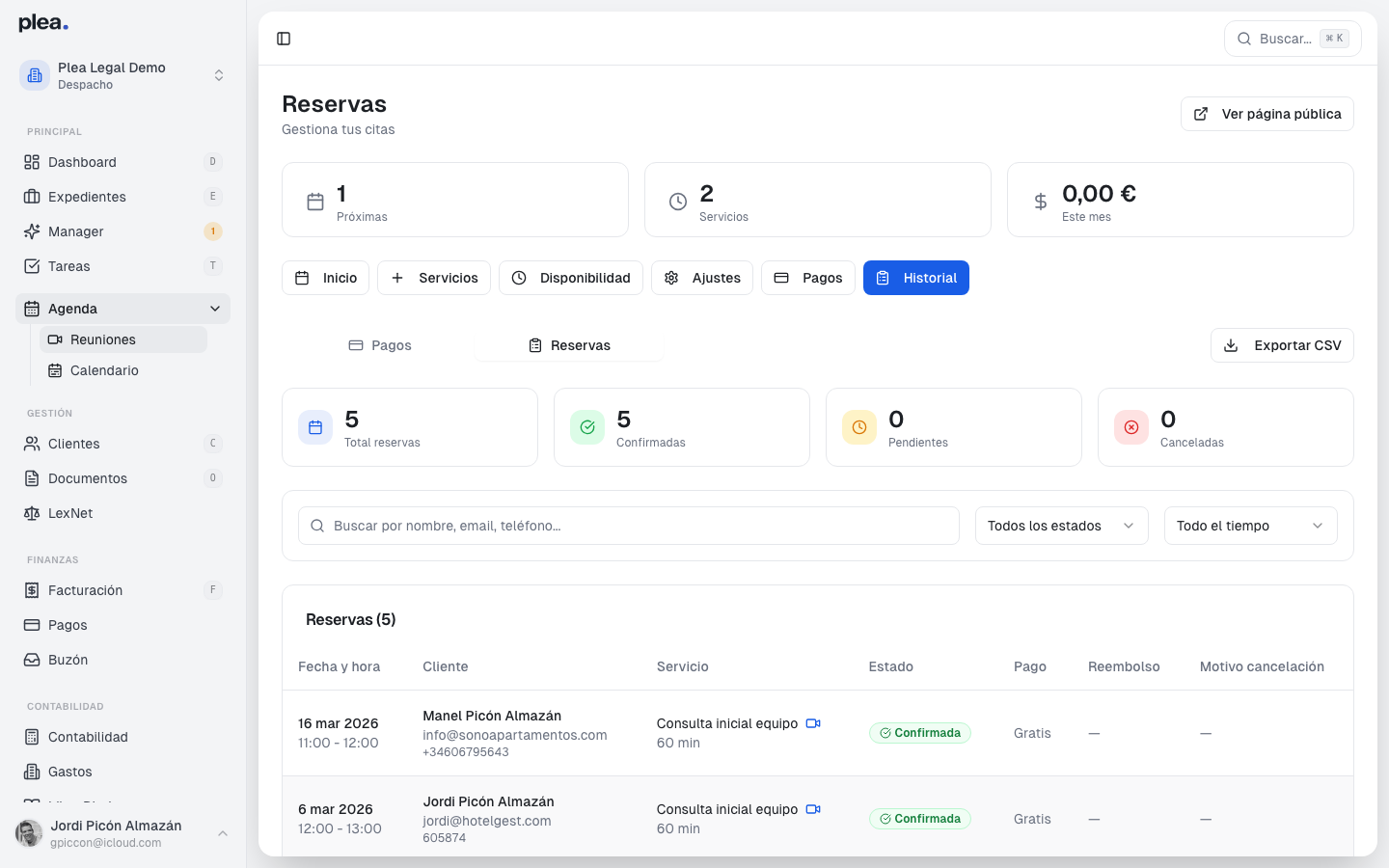1389x868 pixels.
Task: Open LexNet in the sidebar
Action: (123, 513)
